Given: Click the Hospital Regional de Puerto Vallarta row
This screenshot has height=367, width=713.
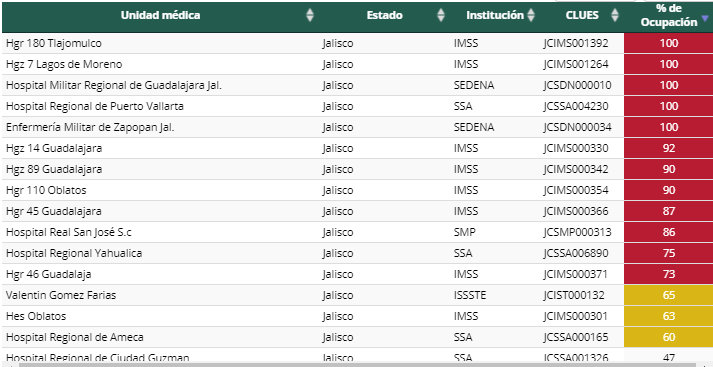Looking at the screenshot, I should (357, 106).
